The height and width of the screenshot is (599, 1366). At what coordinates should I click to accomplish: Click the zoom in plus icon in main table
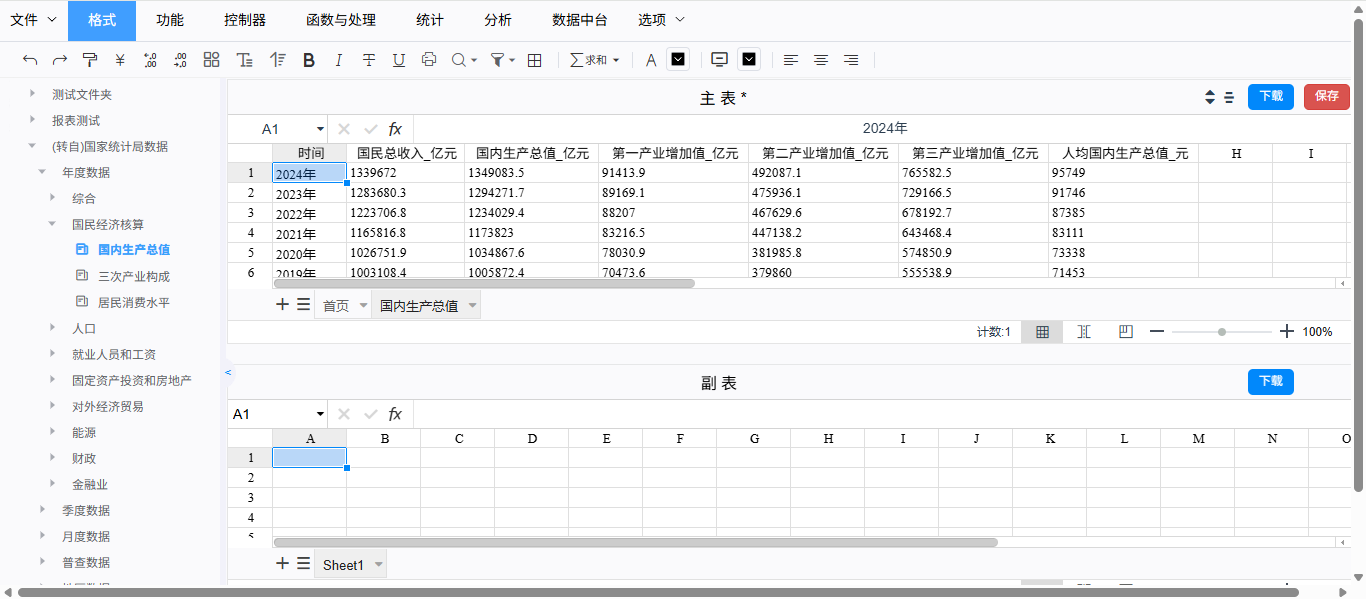pos(1286,331)
